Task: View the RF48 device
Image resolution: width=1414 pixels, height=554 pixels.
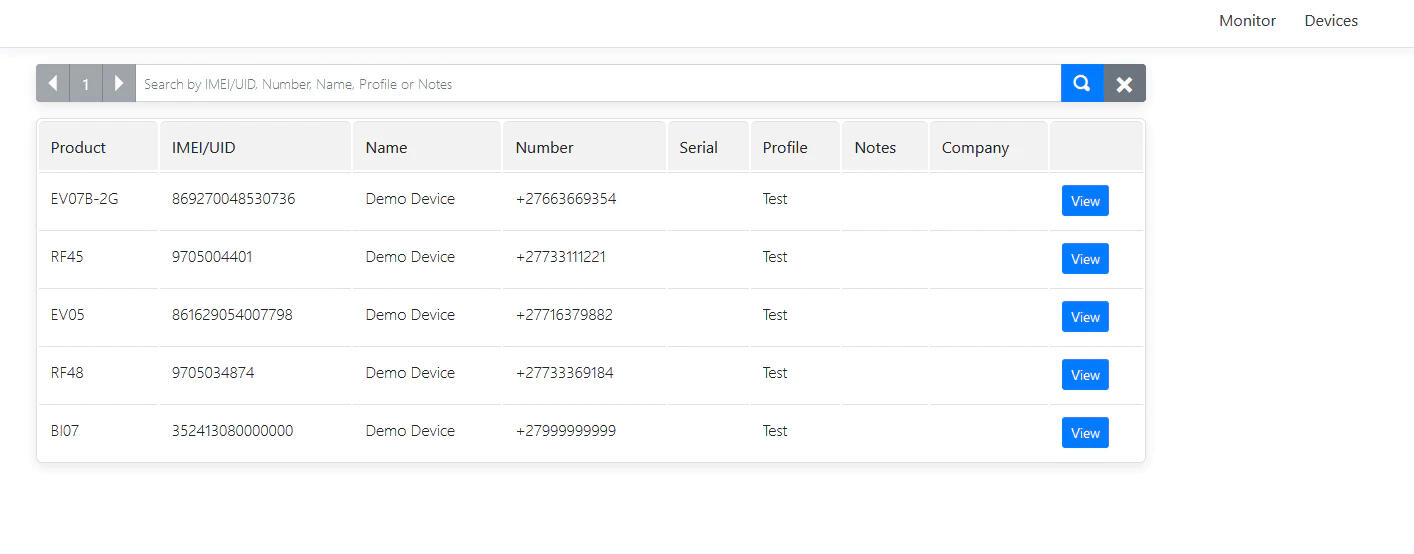Action: pos(1085,375)
